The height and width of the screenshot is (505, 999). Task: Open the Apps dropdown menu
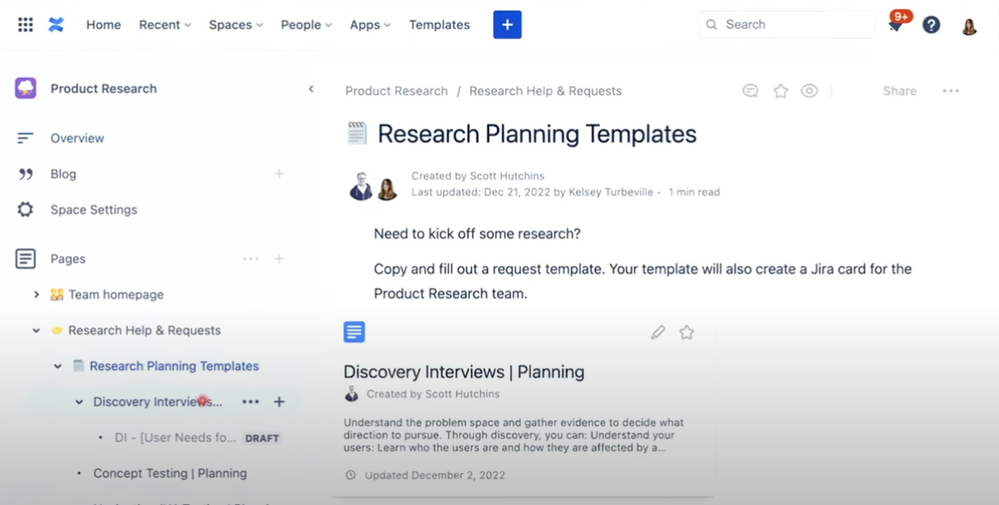click(370, 25)
